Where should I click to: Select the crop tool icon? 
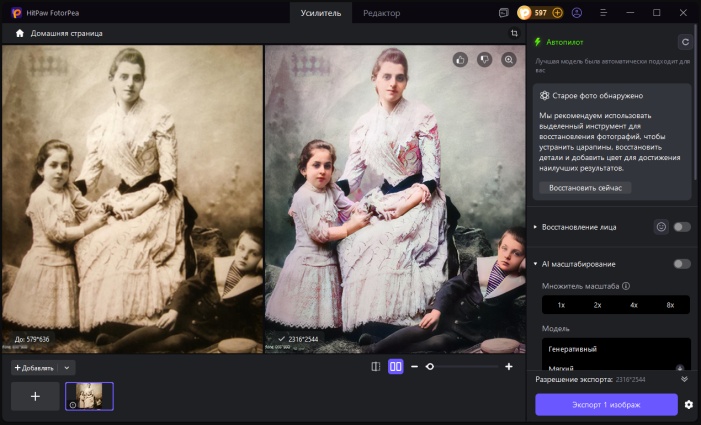514,33
